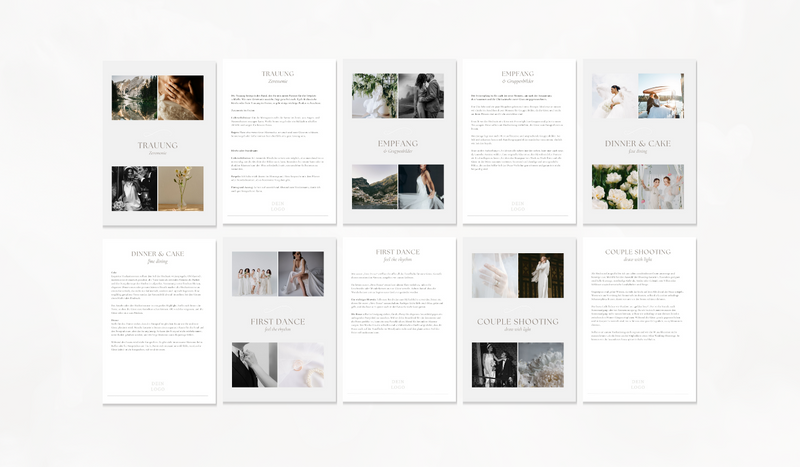Image resolution: width=800 pixels, height=467 pixels.
Task: Click the black-and-white couple photo, Couple Shooting cover
Action: (x=494, y=365)
